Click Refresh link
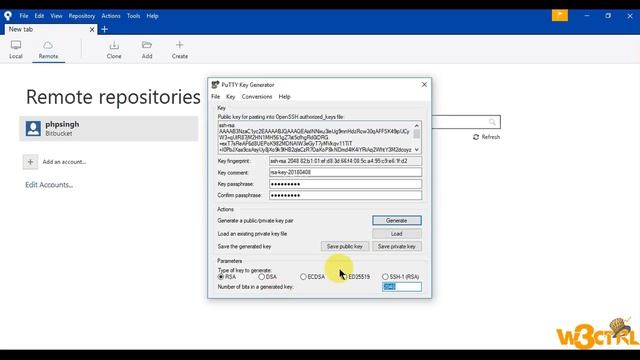The width and height of the screenshot is (640, 360). [490, 137]
